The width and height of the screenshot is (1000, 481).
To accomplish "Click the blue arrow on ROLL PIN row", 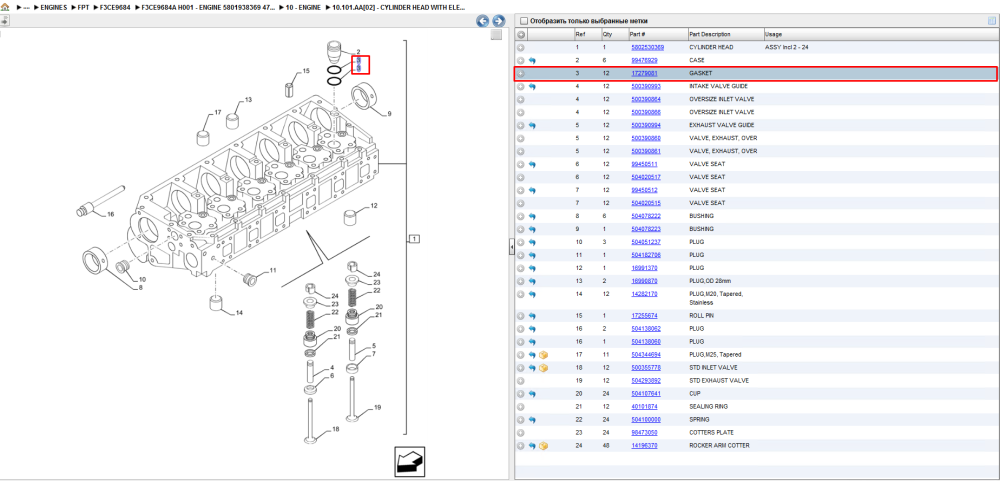I will (x=533, y=316).
